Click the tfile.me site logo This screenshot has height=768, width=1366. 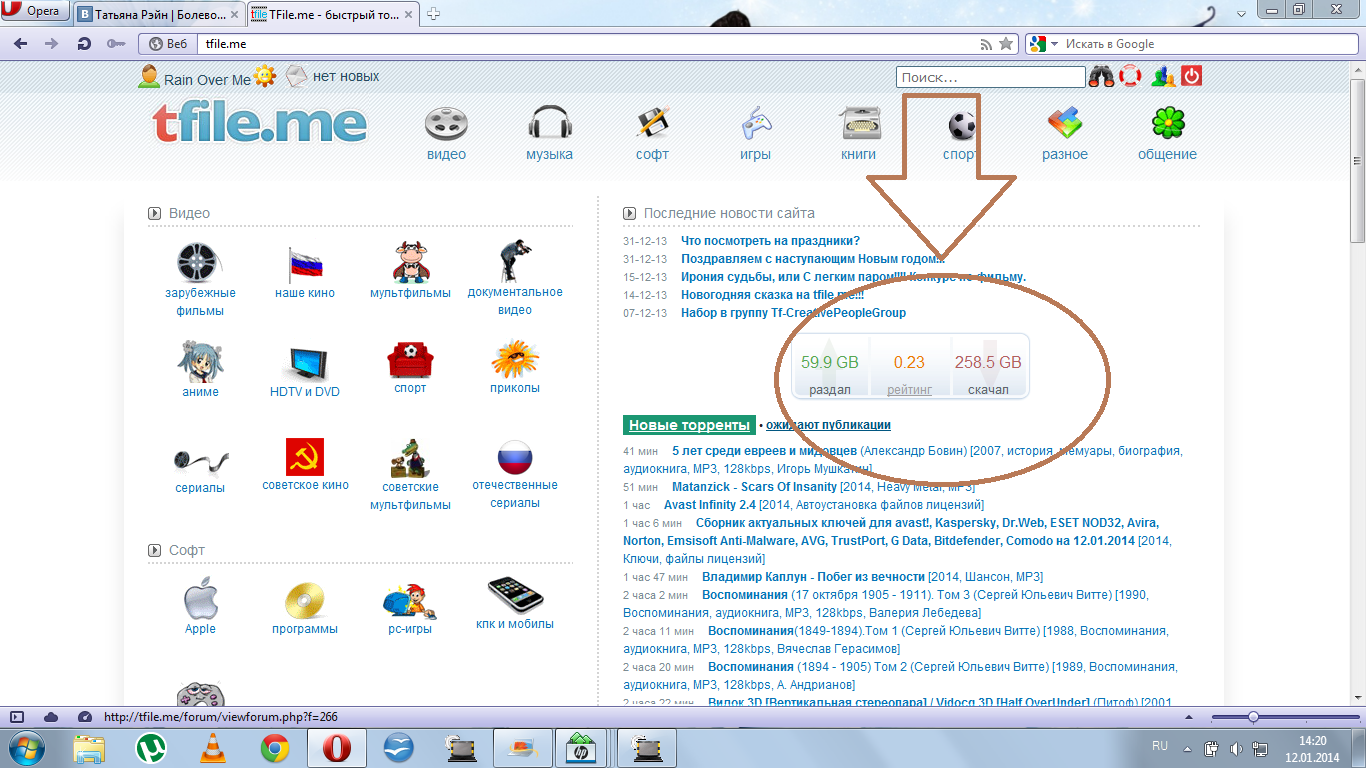coord(260,123)
